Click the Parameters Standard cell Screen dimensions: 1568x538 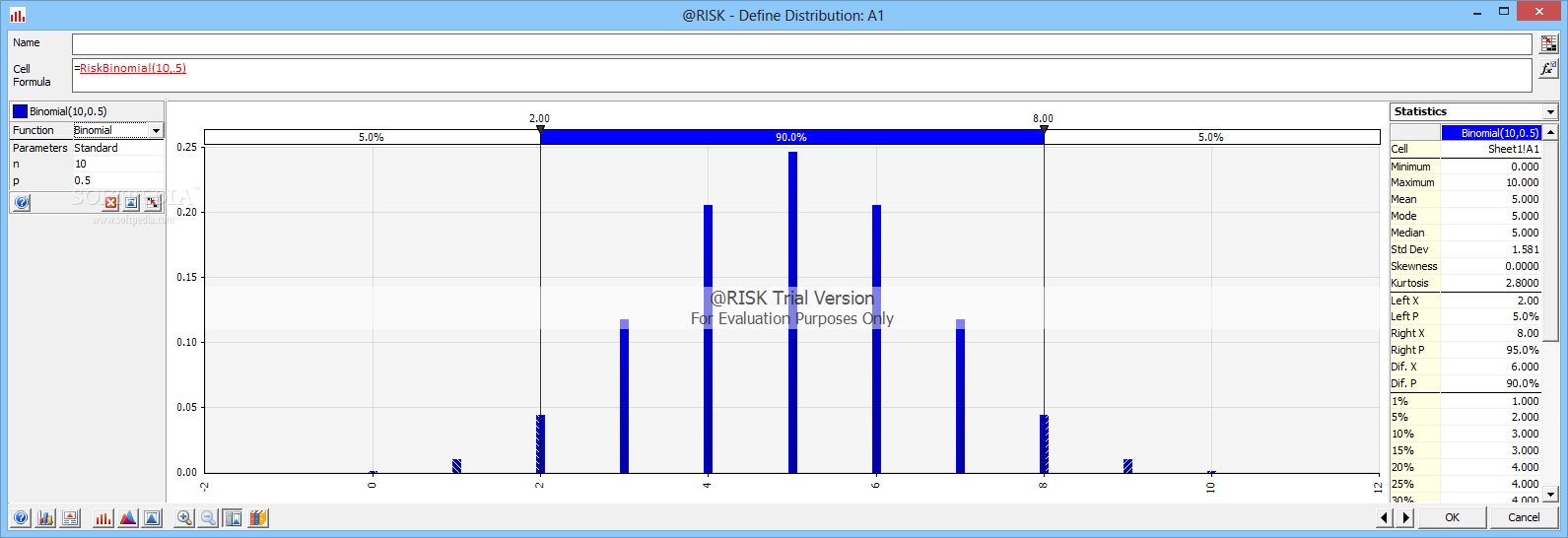click(x=117, y=148)
